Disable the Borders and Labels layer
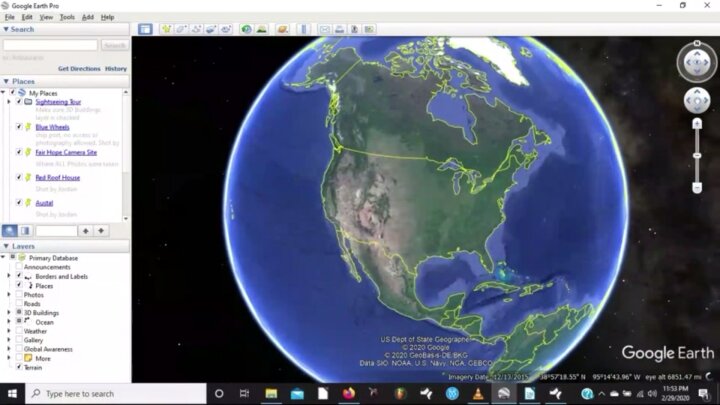This screenshot has width=720, height=405. [x=19, y=276]
